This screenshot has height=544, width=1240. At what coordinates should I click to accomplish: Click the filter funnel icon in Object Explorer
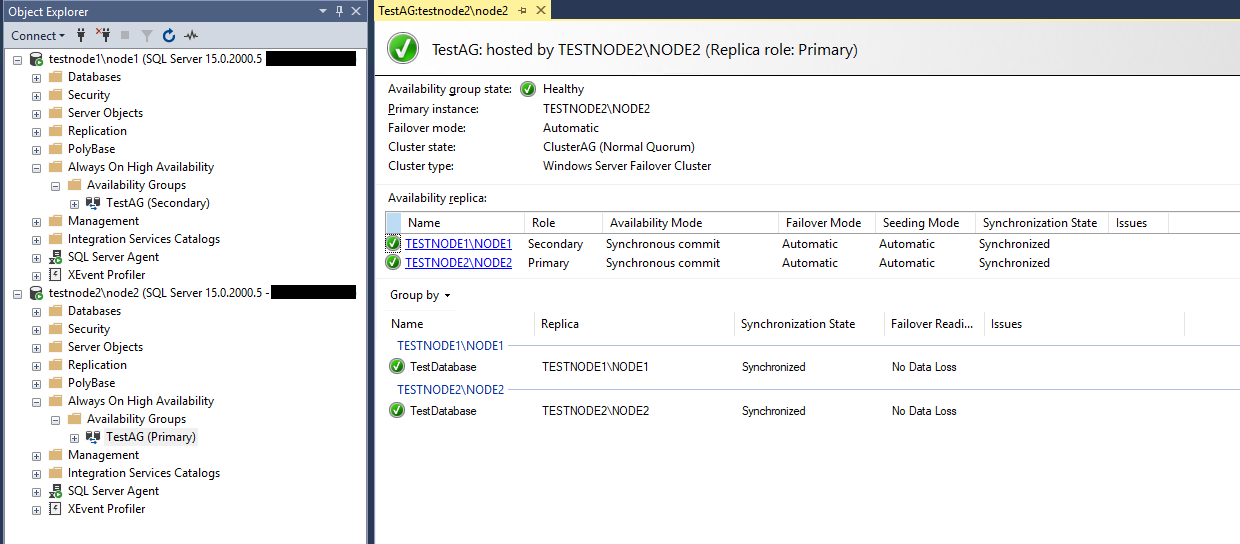147,35
